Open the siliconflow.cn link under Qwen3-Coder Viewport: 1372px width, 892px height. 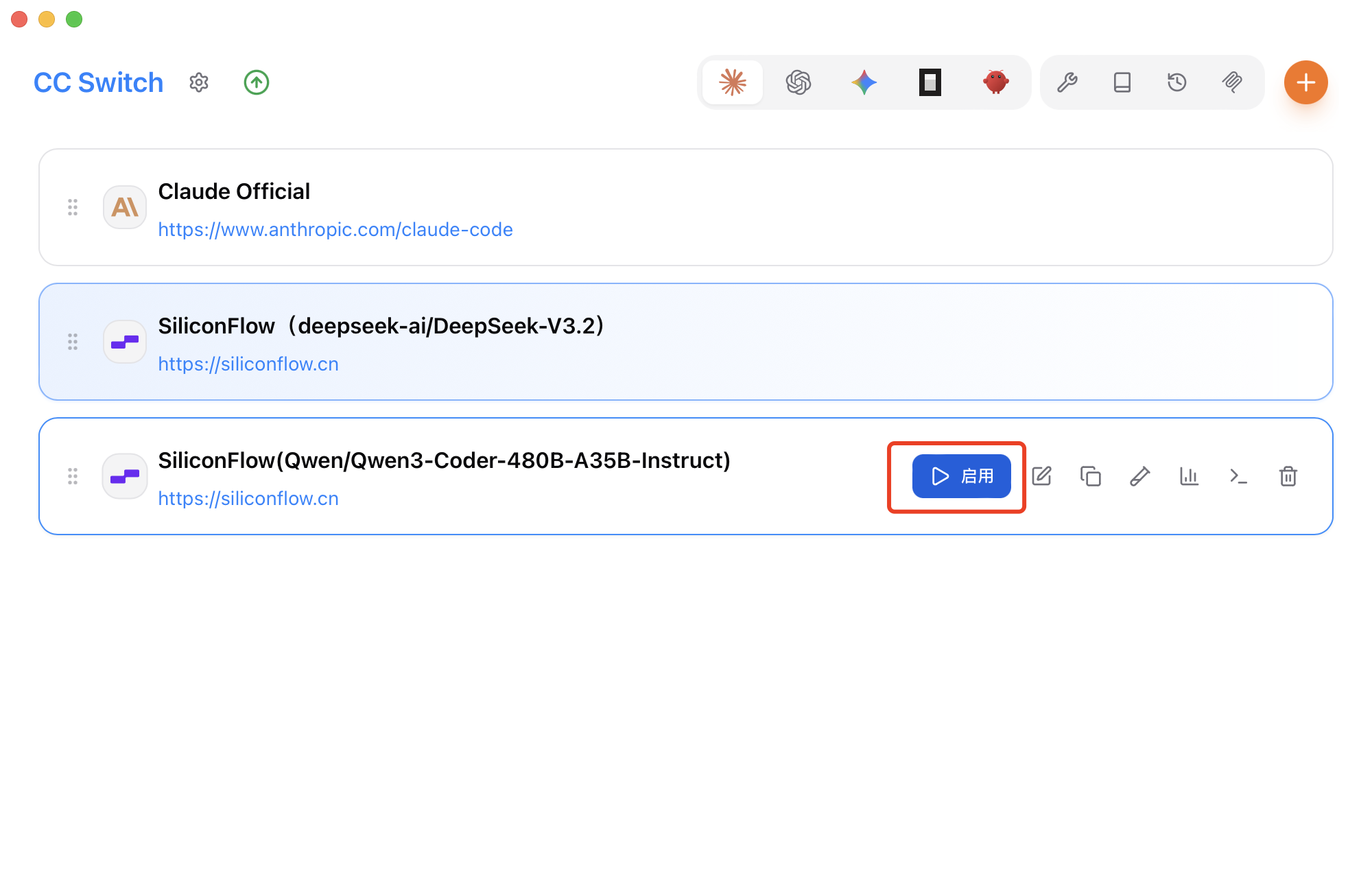(248, 498)
